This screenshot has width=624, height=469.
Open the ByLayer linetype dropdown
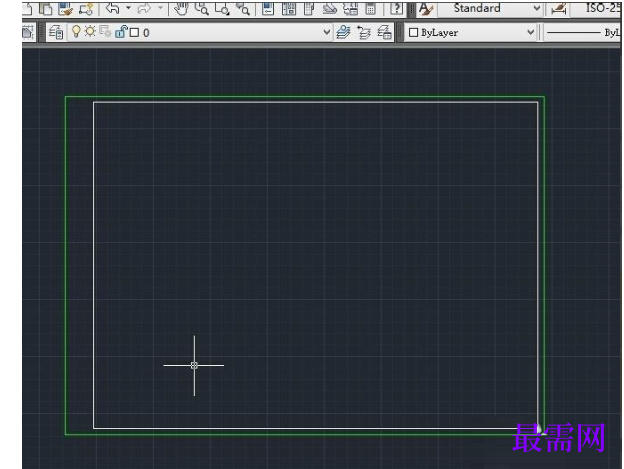[582, 33]
